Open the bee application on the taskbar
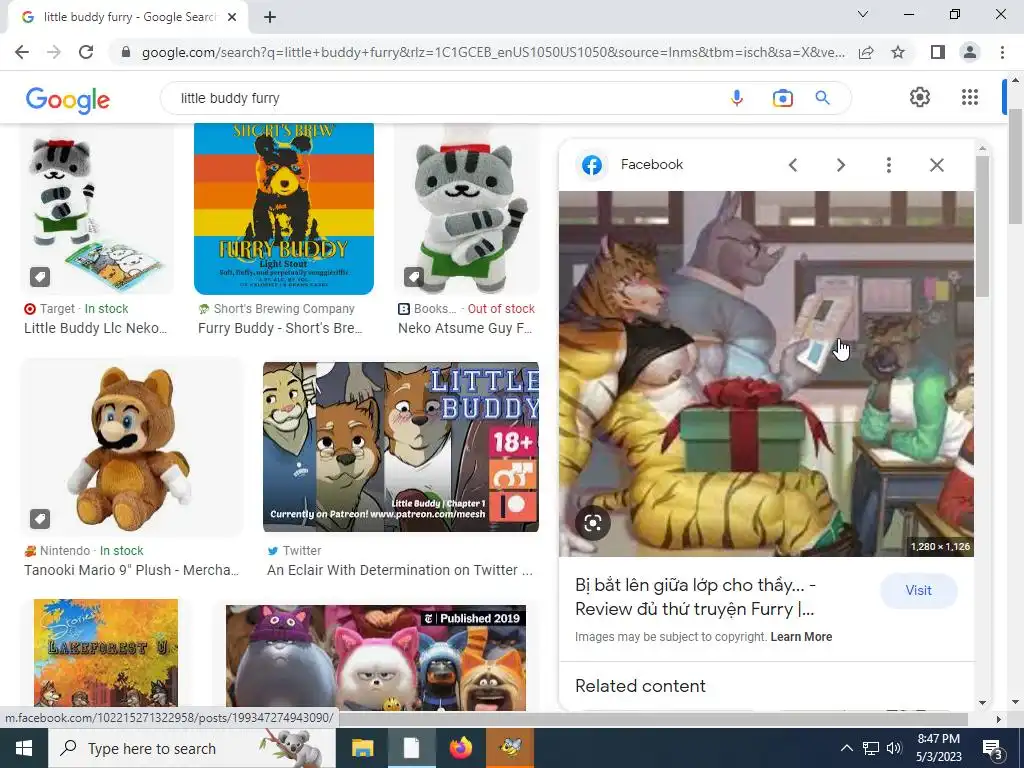 [510, 748]
